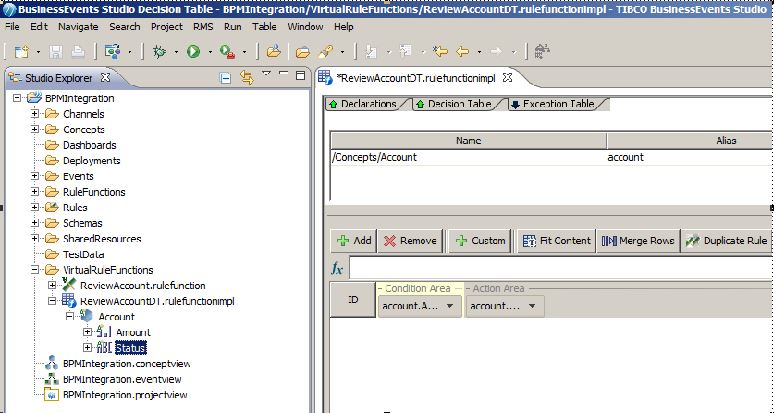Click the Last Edit Location arrow icon
Screen dimensions: 774x413
point(440,51)
